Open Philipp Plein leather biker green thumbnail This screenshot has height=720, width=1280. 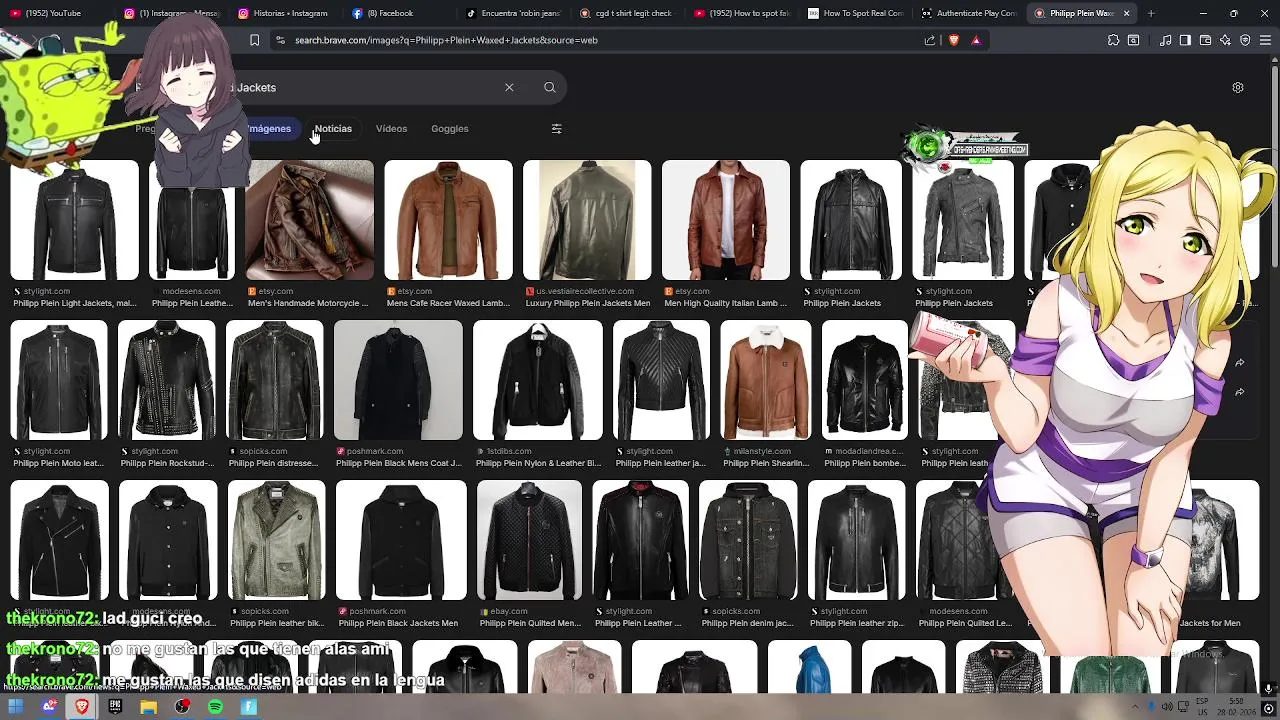[276, 540]
